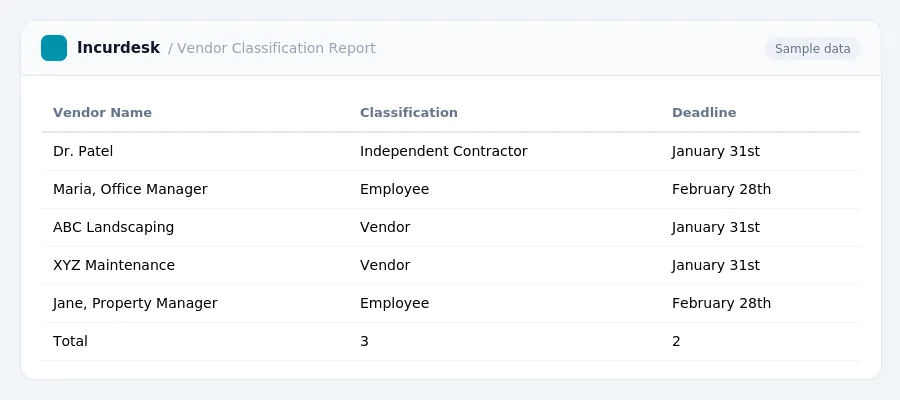
Task: Select the Independent Contractor cell
Action: point(443,152)
